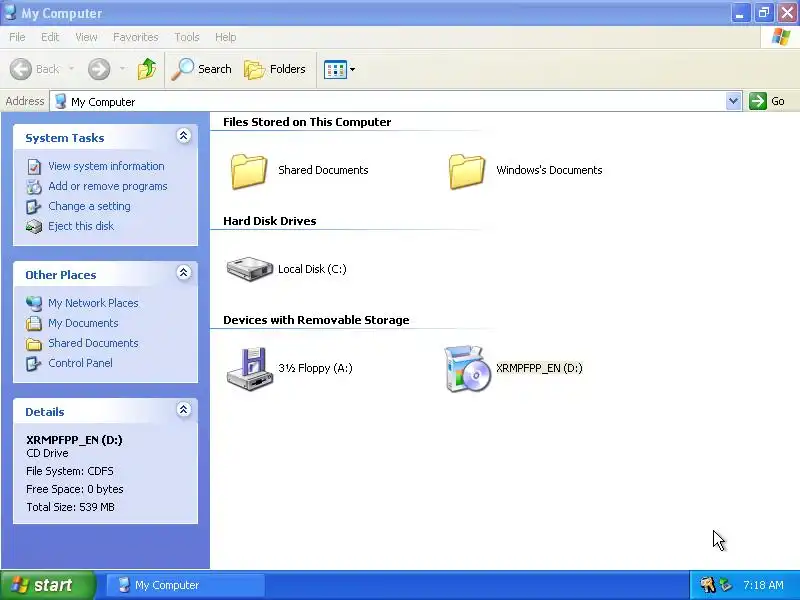Click the Windows flag logo icon

coord(780,37)
